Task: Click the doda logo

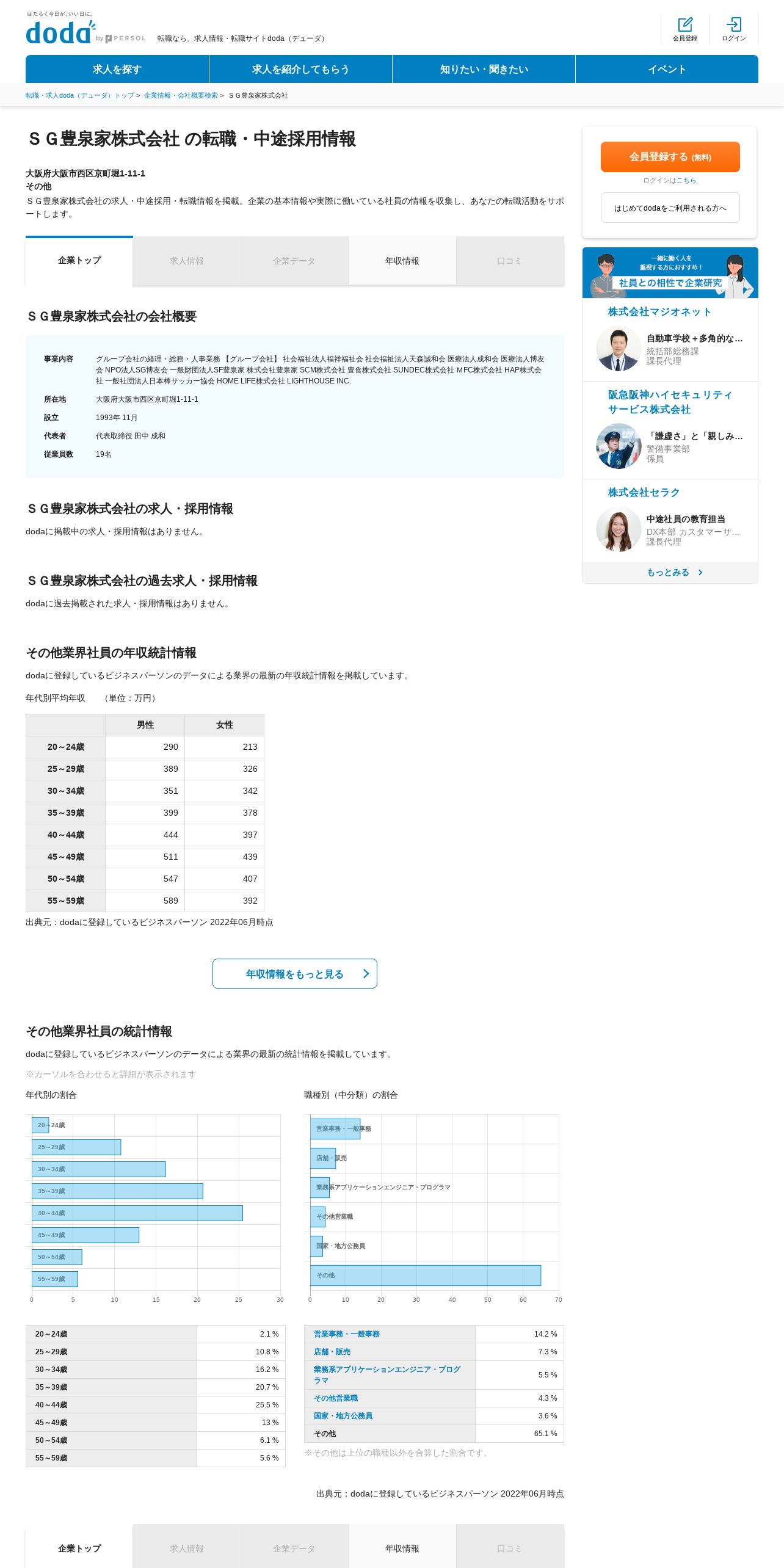Action: (61, 32)
